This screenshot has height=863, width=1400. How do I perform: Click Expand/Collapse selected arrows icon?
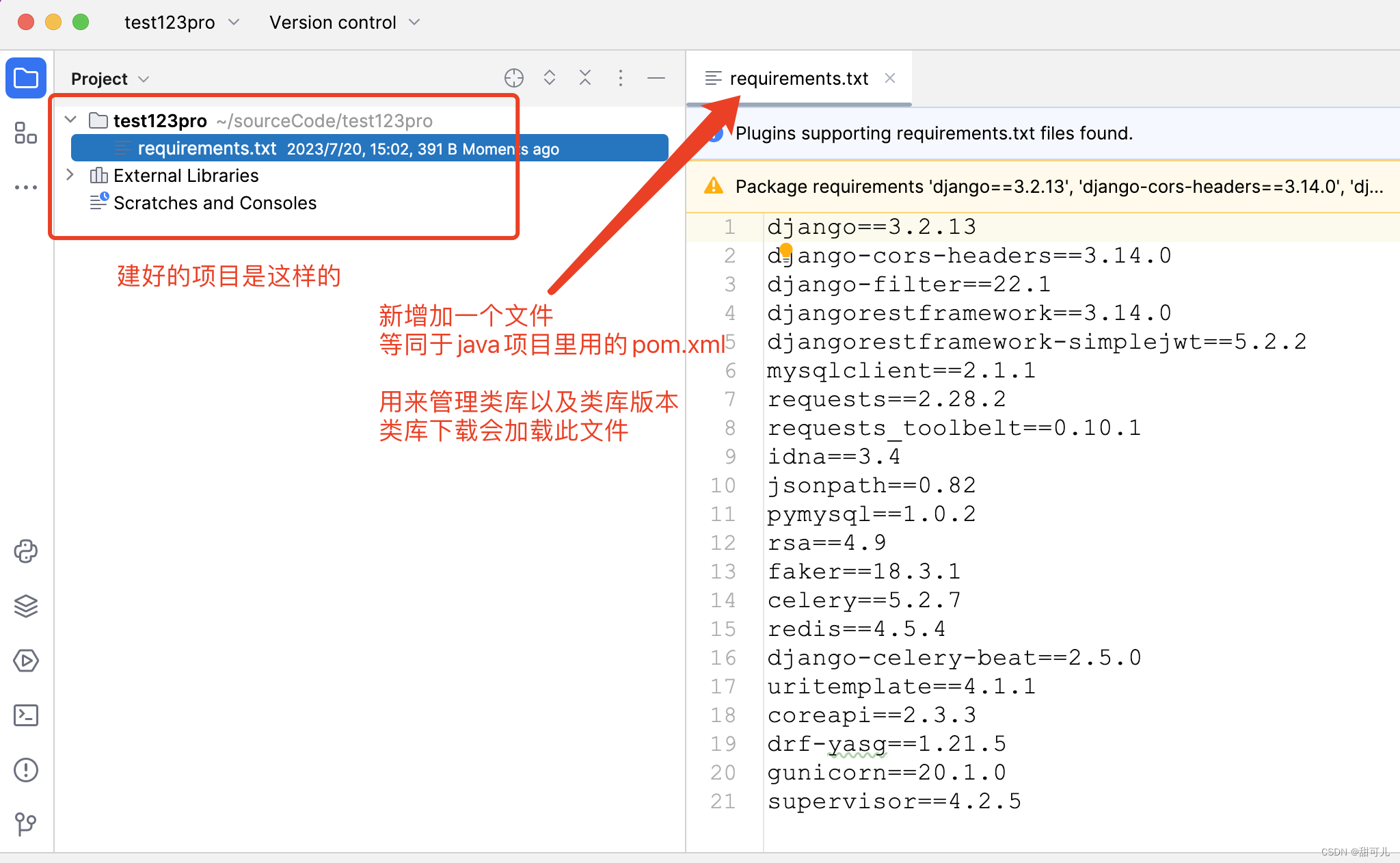coord(550,78)
